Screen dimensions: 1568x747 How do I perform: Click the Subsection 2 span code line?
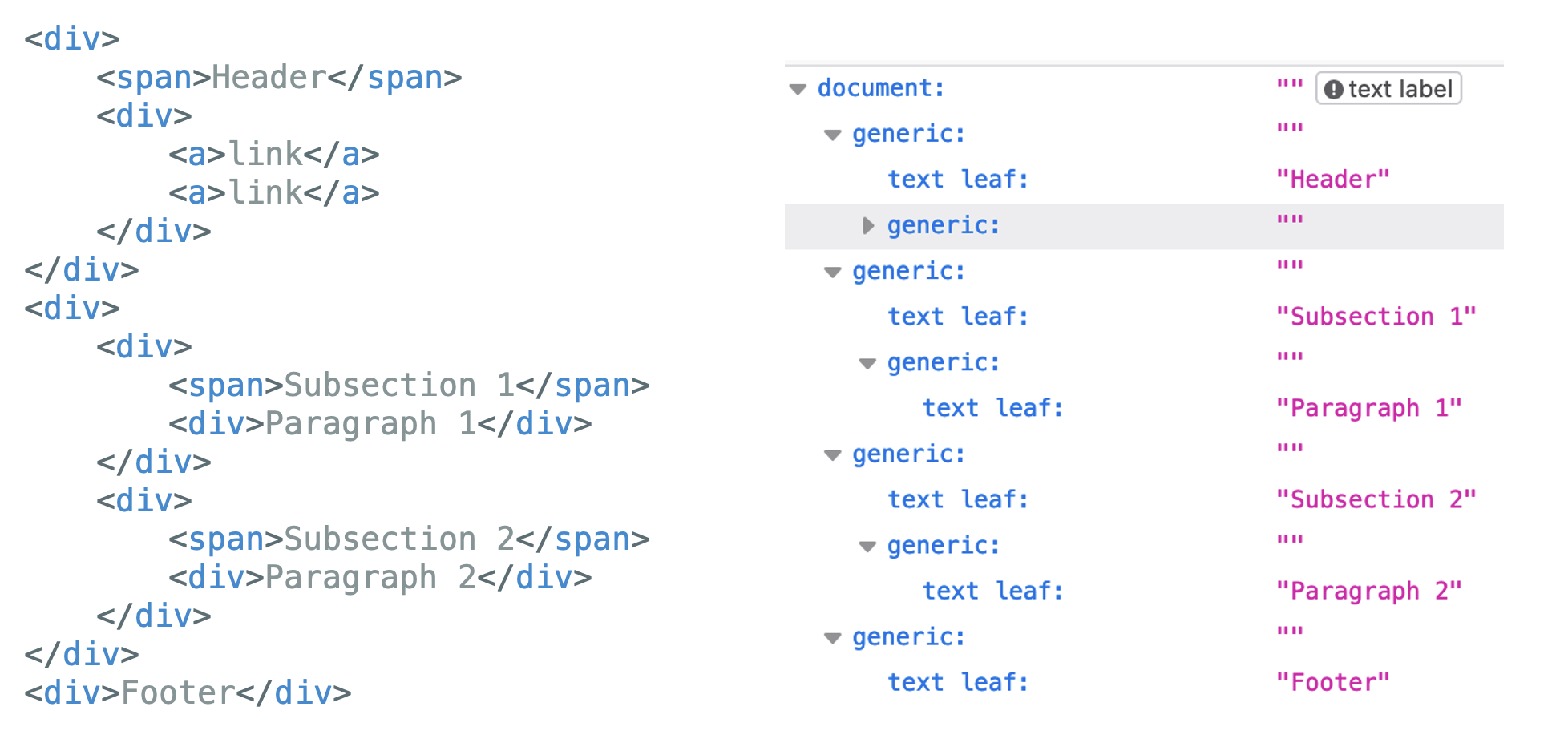409,539
